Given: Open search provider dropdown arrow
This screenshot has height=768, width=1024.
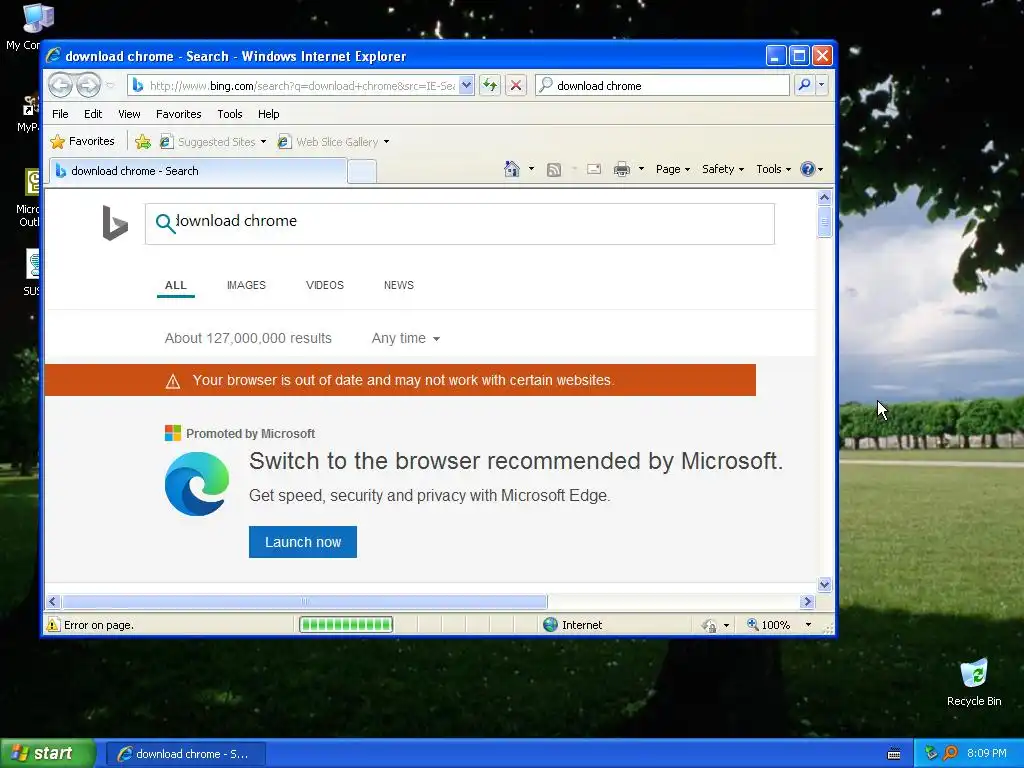Looking at the screenshot, I should point(822,86).
